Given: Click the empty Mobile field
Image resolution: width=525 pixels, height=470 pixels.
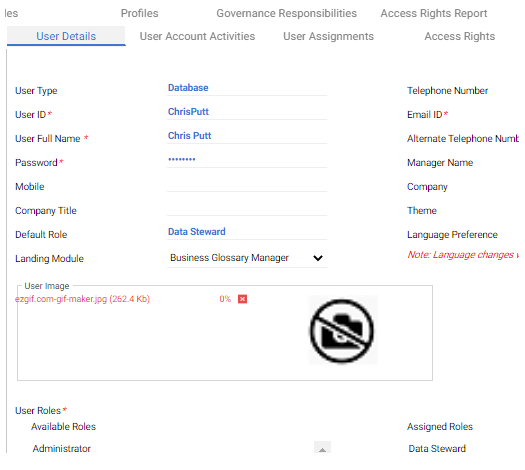Looking at the screenshot, I should [247, 184].
